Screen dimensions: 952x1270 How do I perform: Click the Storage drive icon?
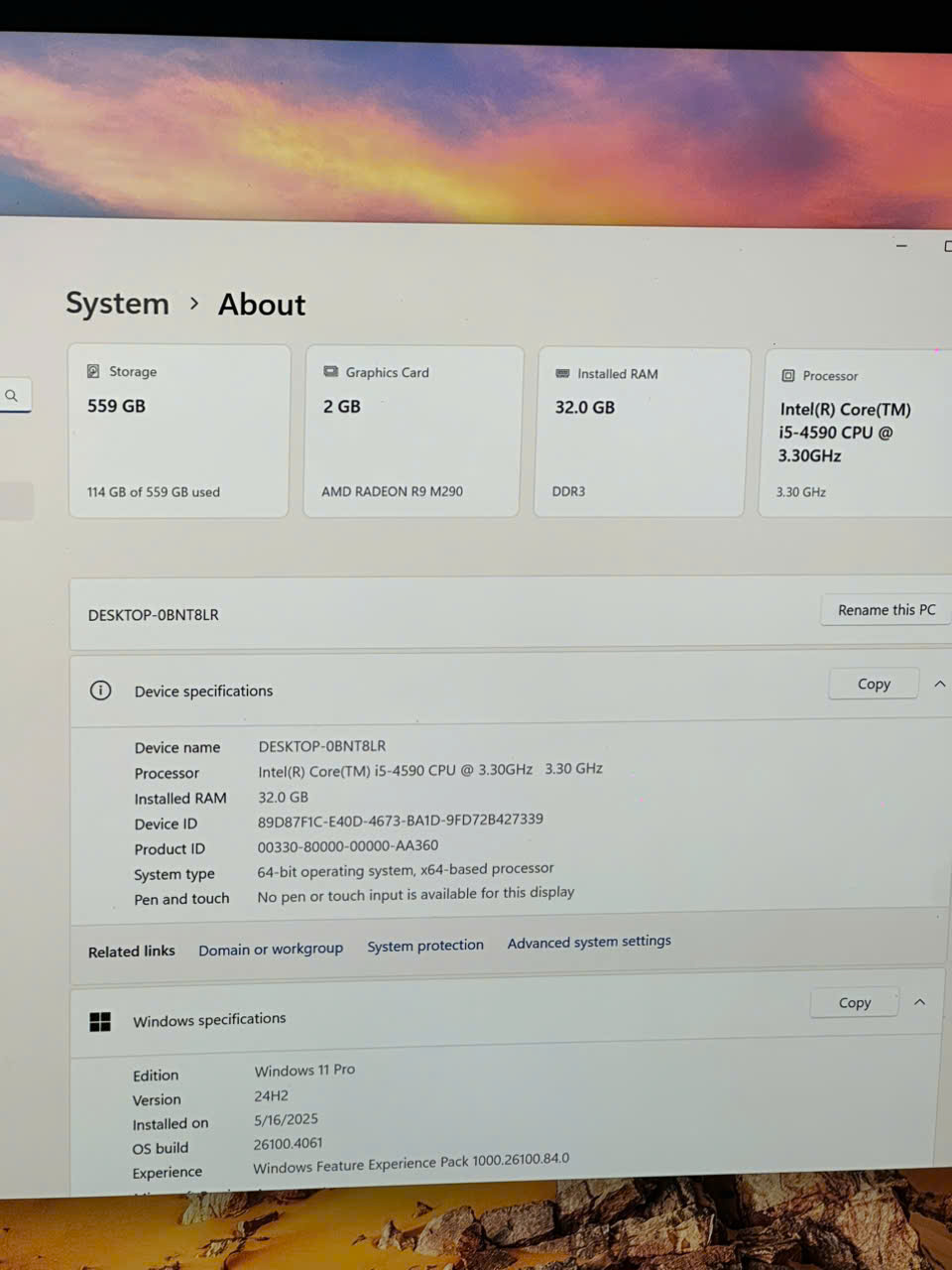point(93,371)
